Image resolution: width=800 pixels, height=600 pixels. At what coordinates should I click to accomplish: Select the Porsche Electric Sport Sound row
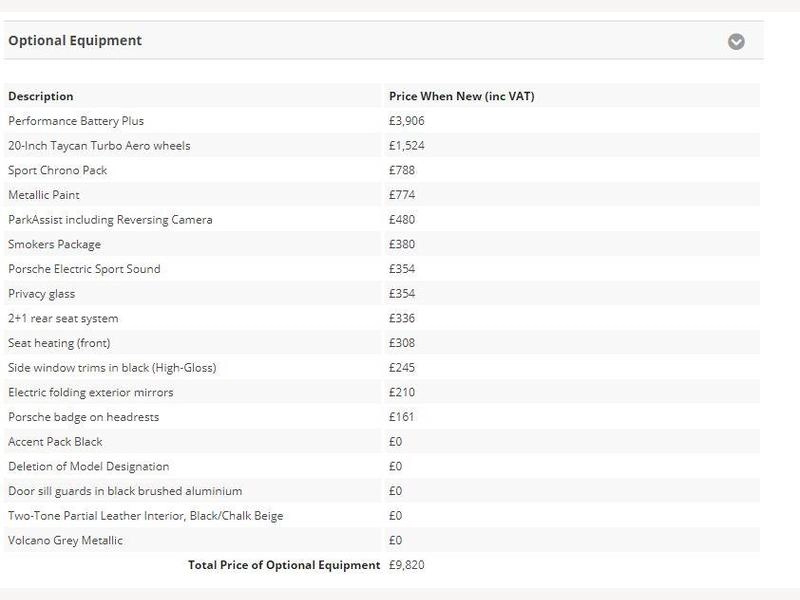(x=382, y=269)
